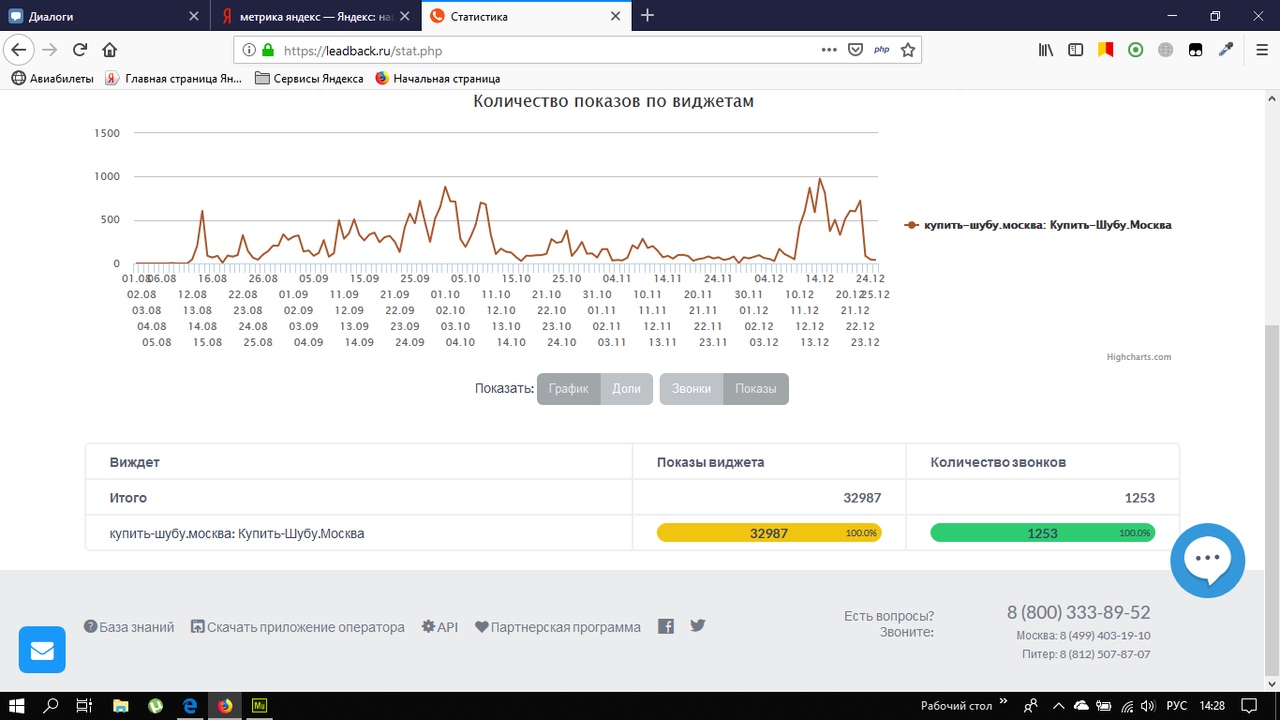Click the Показы виджета column header

click(711, 462)
